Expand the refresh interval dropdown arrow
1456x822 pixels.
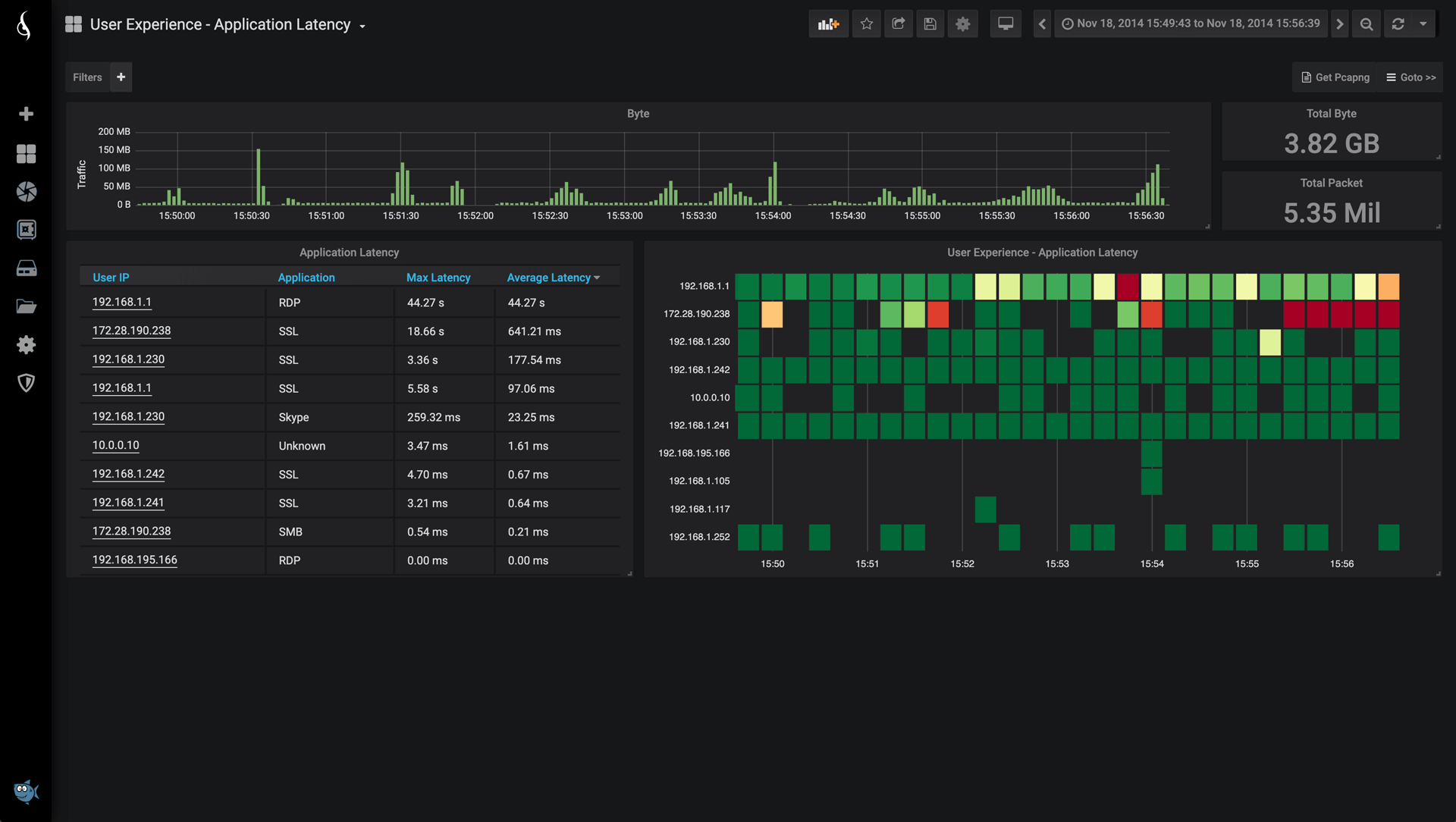[x=1423, y=24]
